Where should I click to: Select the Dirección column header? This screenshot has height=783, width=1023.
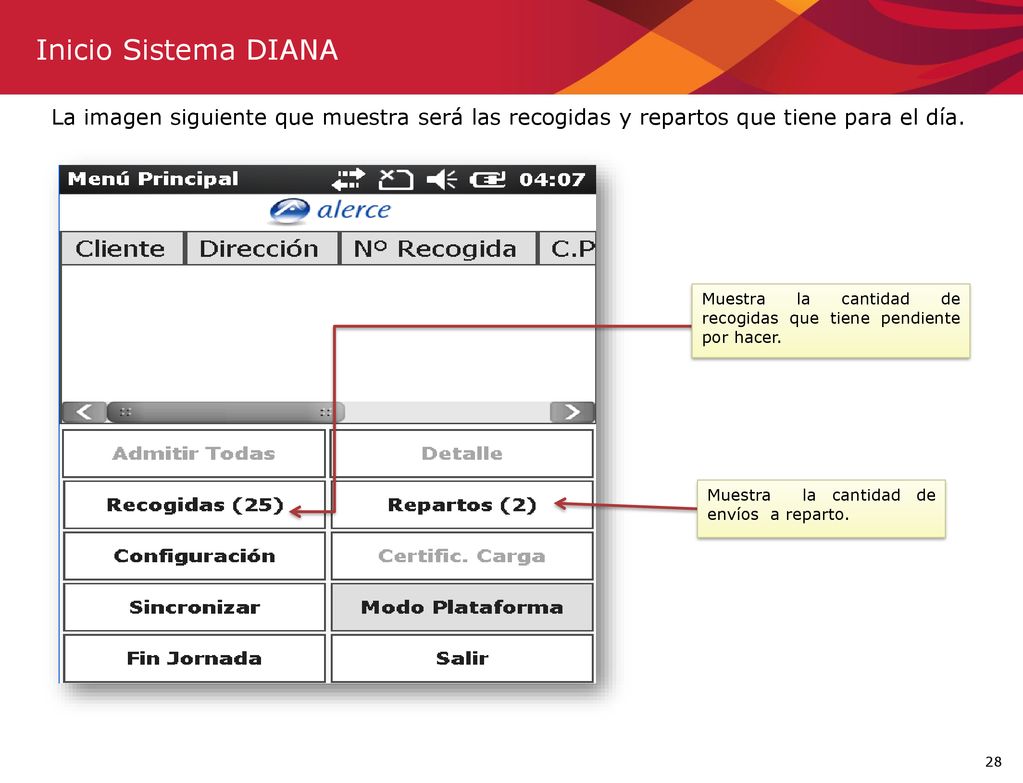point(262,249)
